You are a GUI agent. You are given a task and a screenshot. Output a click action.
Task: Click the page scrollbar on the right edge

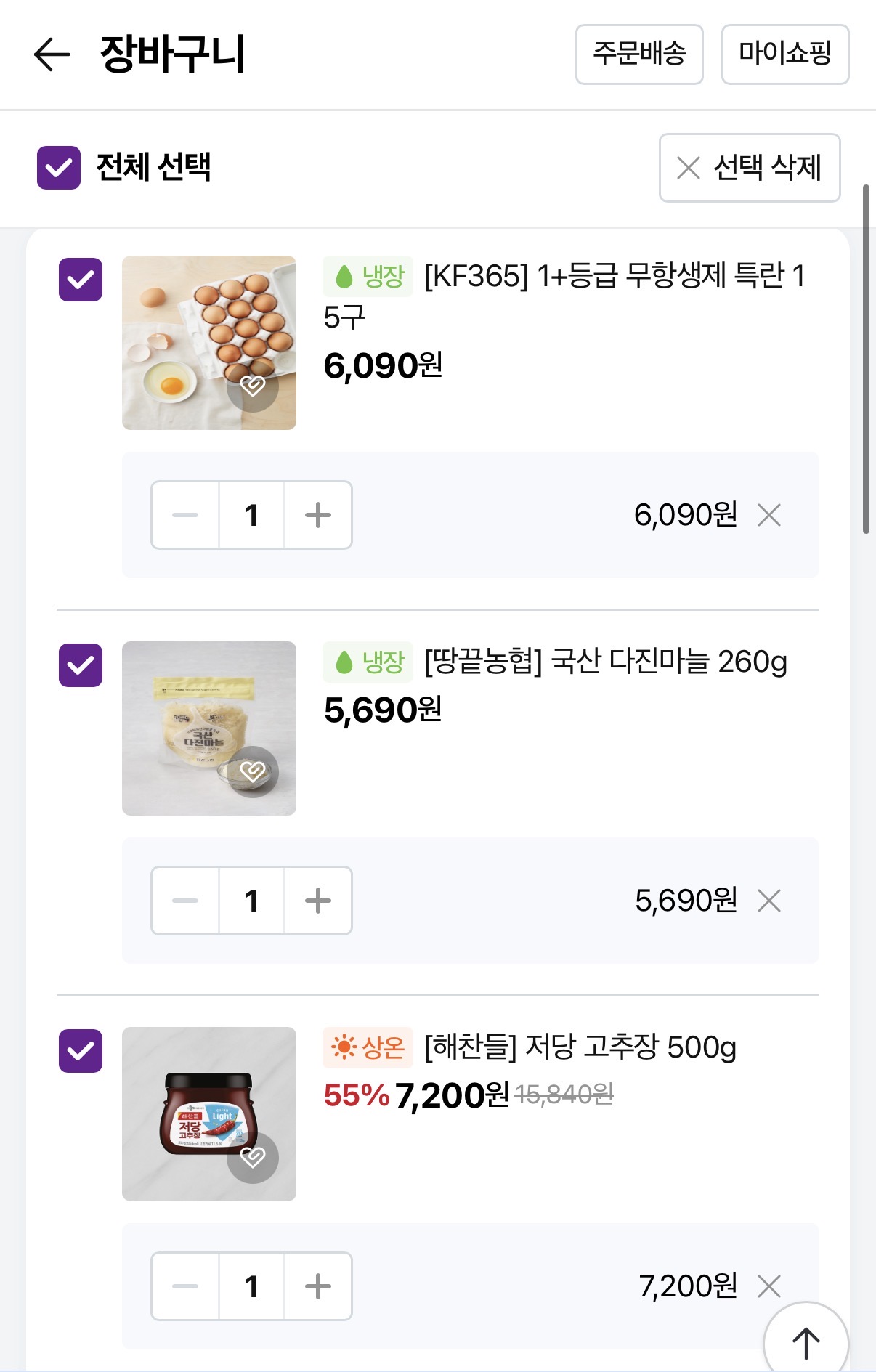click(x=866, y=360)
